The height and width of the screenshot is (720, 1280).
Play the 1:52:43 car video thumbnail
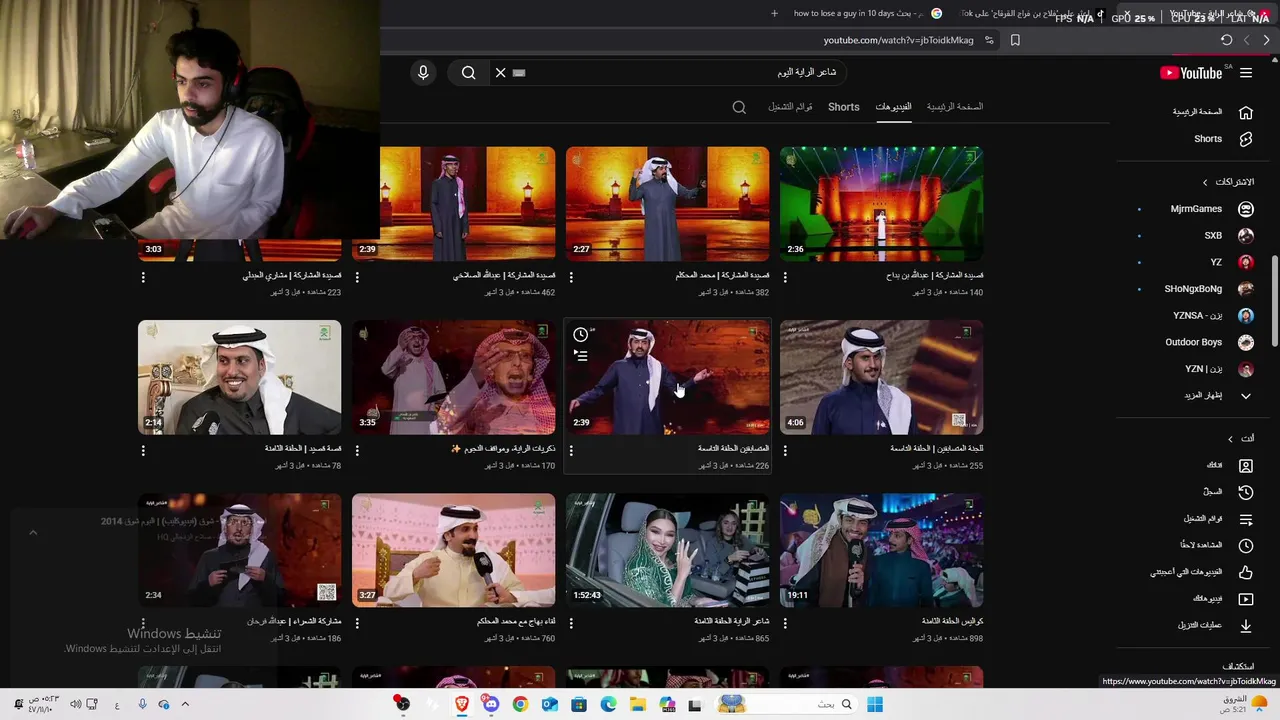tap(667, 550)
